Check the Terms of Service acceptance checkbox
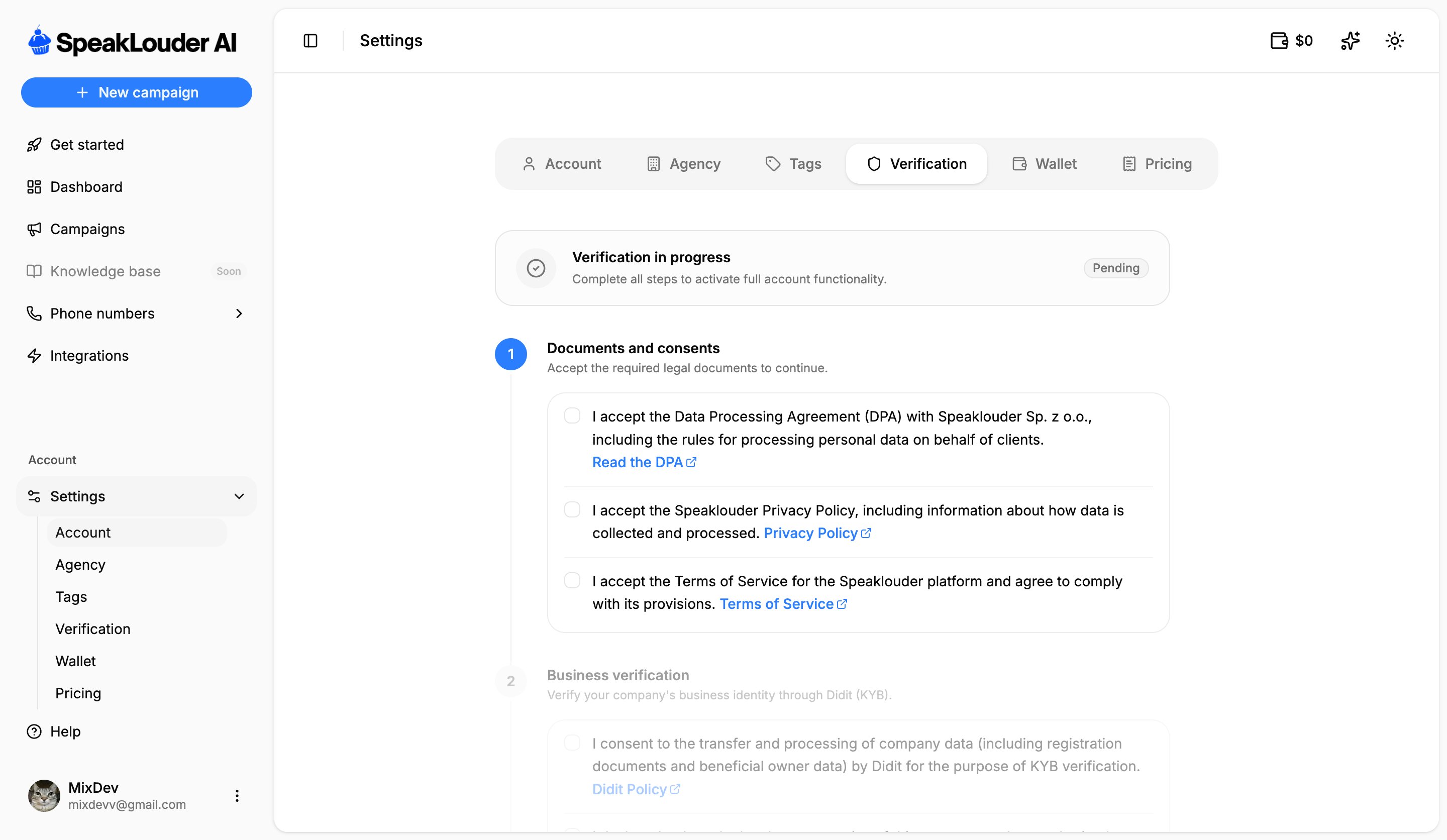The width and height of the screenshot is (1447, 840). click(x=572, y=580)
